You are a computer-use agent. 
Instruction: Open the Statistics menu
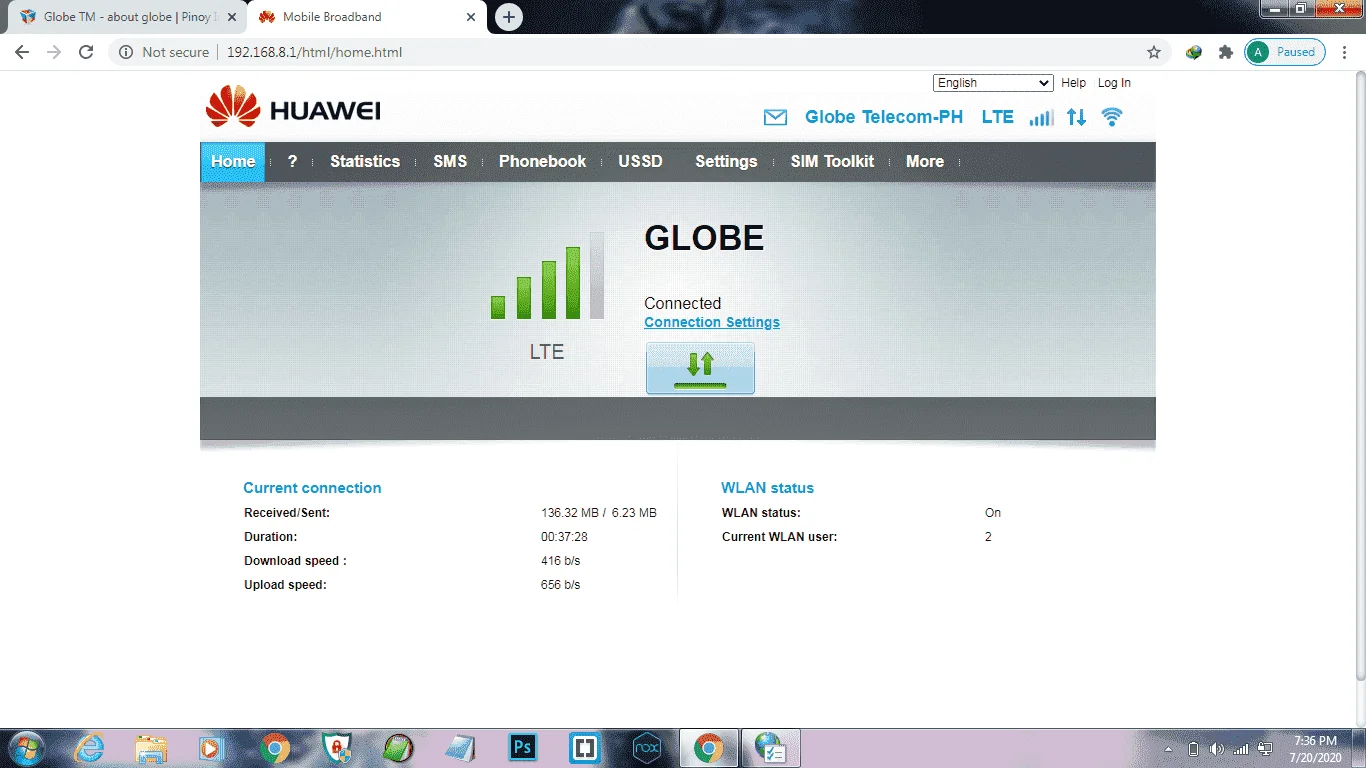(365, 162)
